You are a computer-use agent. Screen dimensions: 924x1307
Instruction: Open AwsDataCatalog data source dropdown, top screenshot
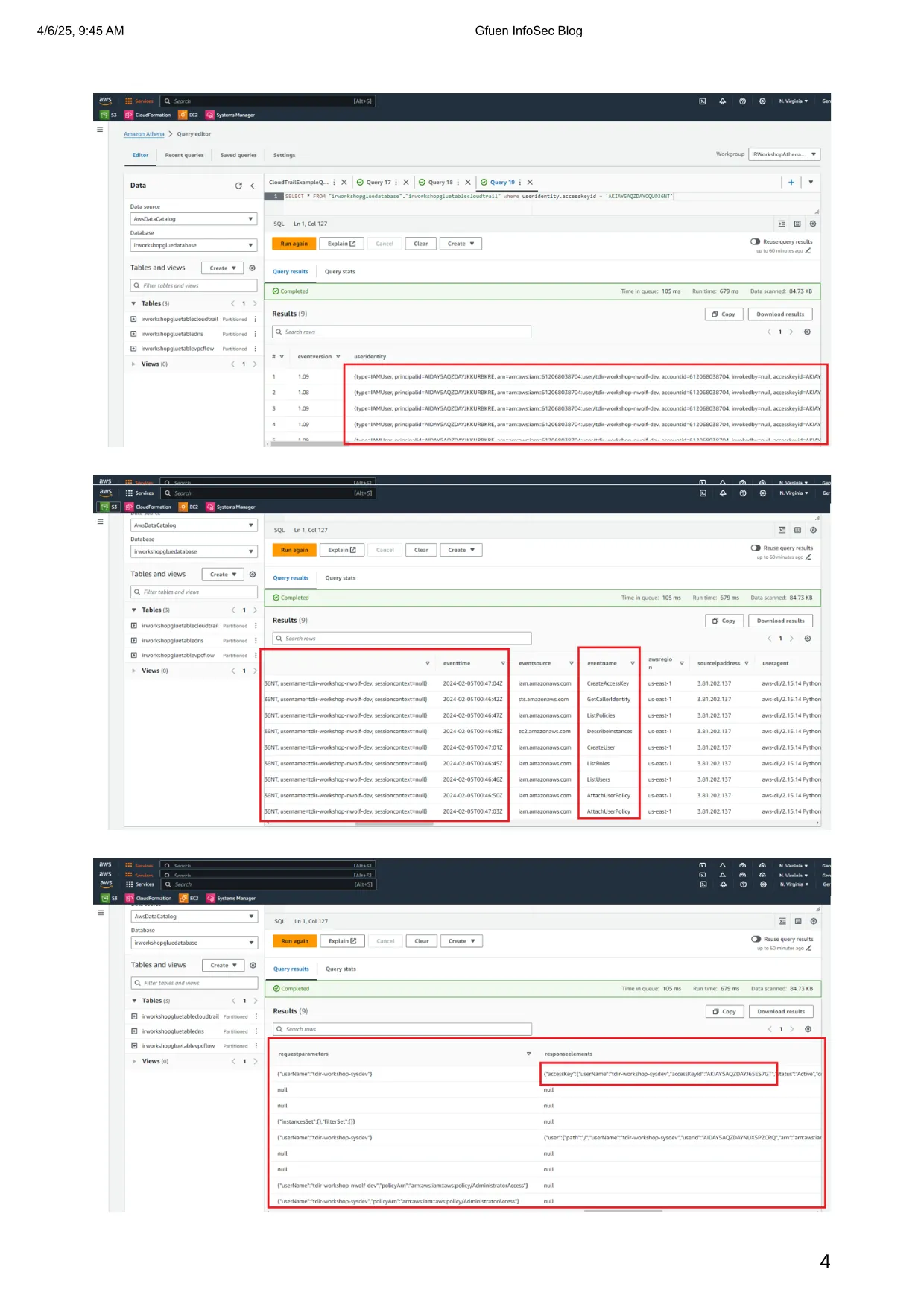click(194, 219)
